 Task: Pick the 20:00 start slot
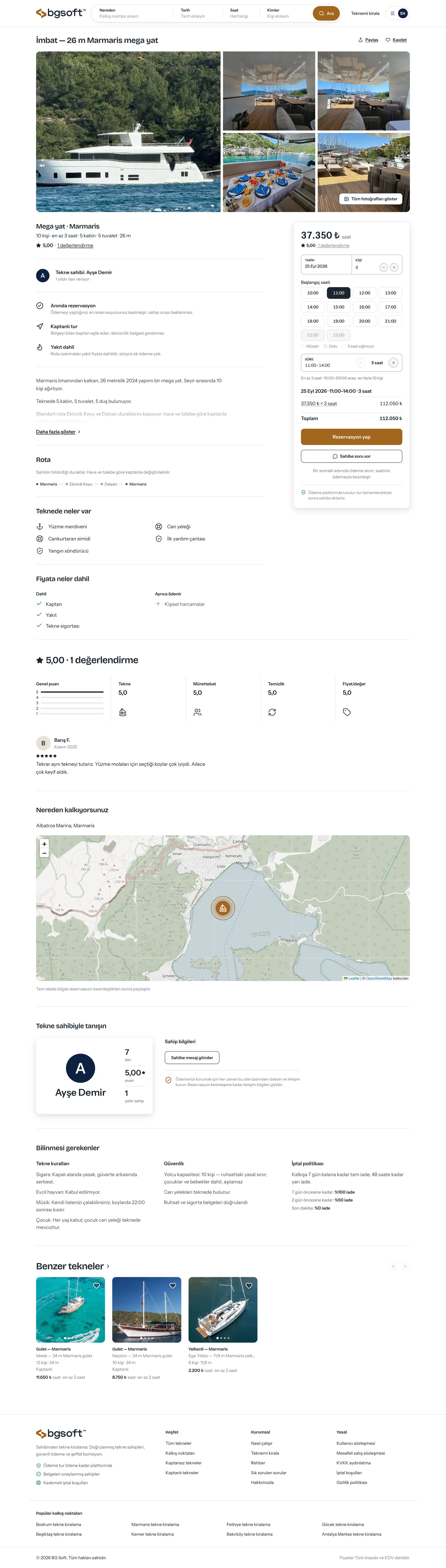(x=365, y=321)
